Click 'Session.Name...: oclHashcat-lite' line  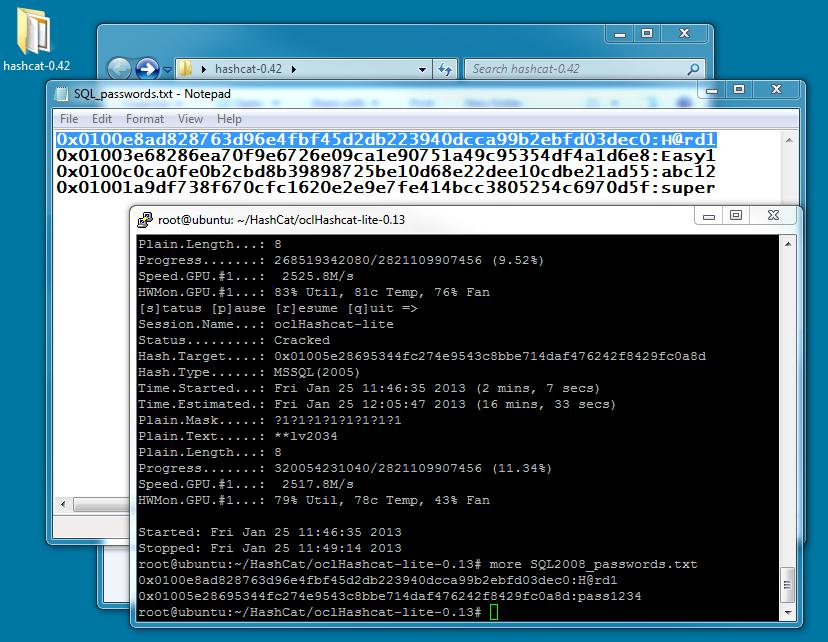(x=266, y=324)
